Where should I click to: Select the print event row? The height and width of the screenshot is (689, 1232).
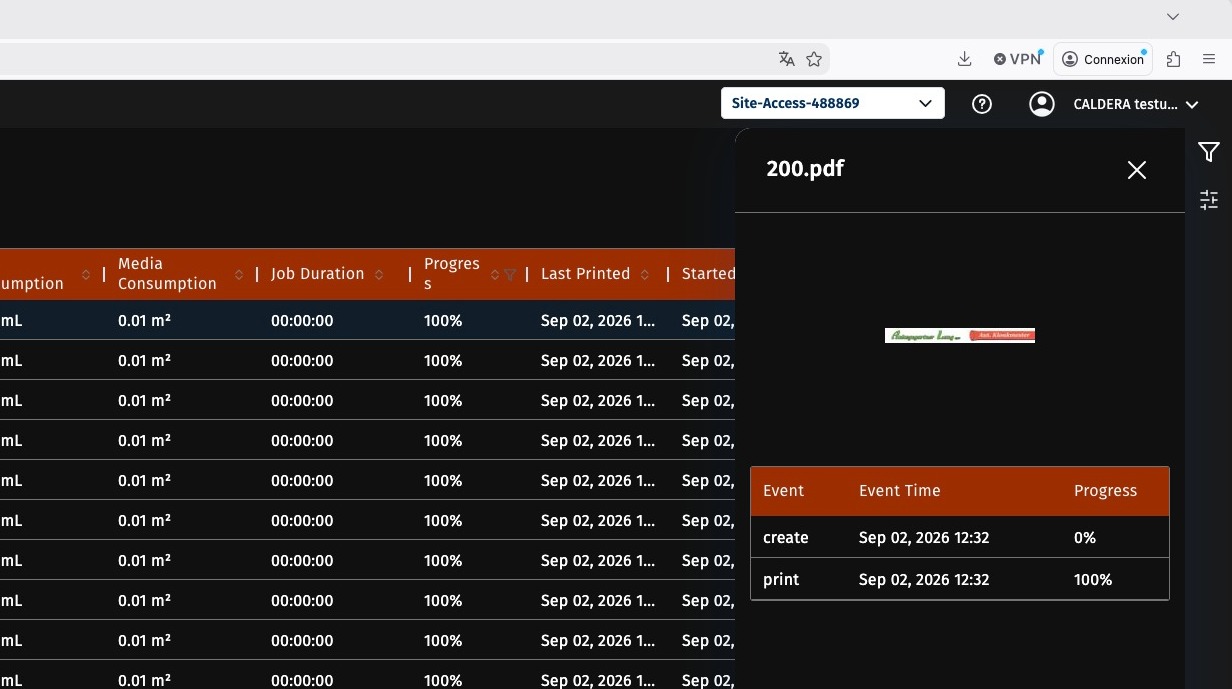pyautogui.click(x=960, y=579)
